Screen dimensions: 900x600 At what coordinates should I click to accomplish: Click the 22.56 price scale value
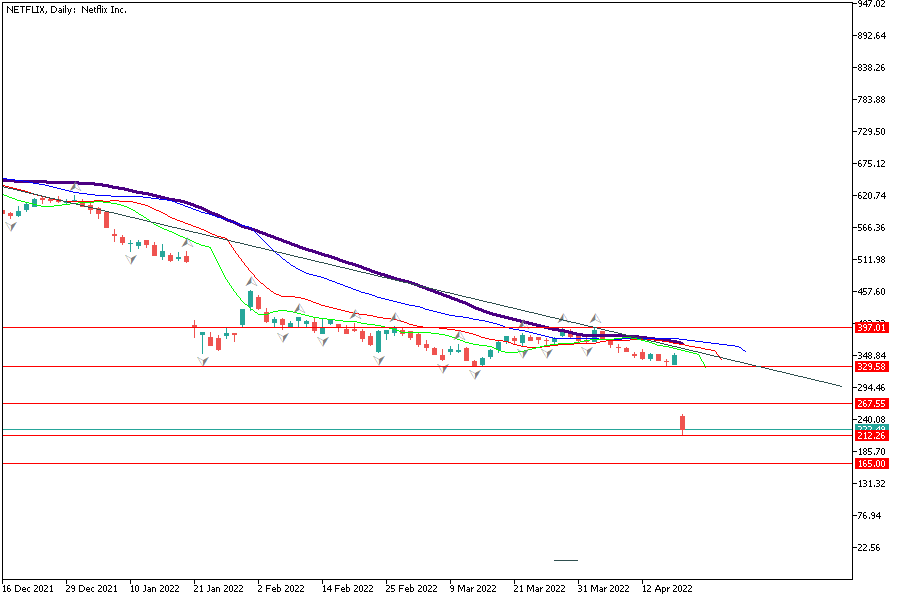871,548
